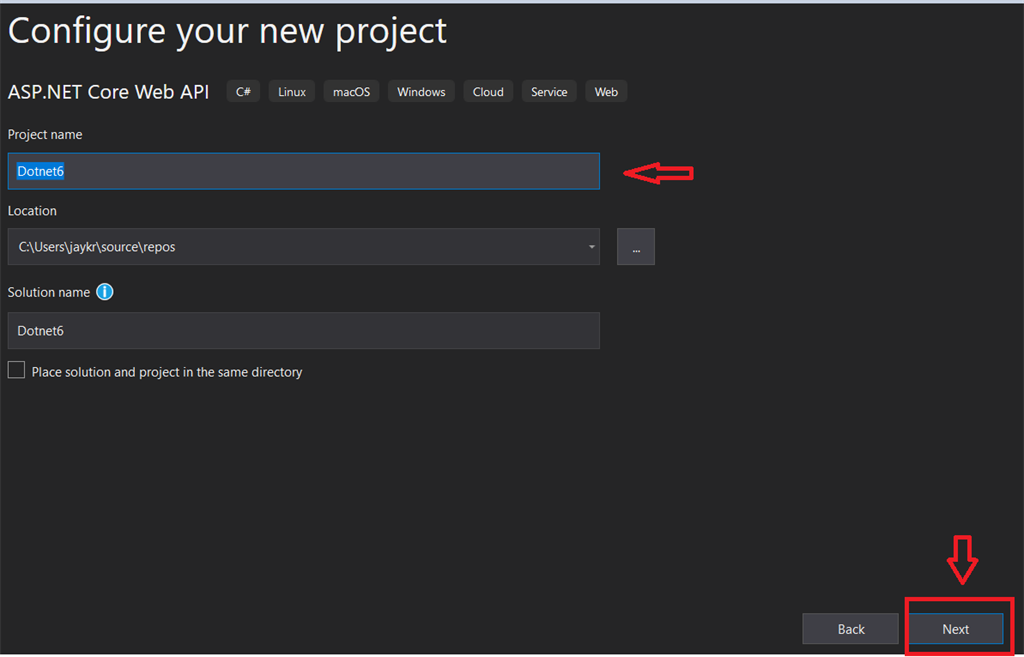Viewport: 1024px width, 657px height.
Task: Click the ASP.NET Core Web API template title
Action: pos(109,92)
